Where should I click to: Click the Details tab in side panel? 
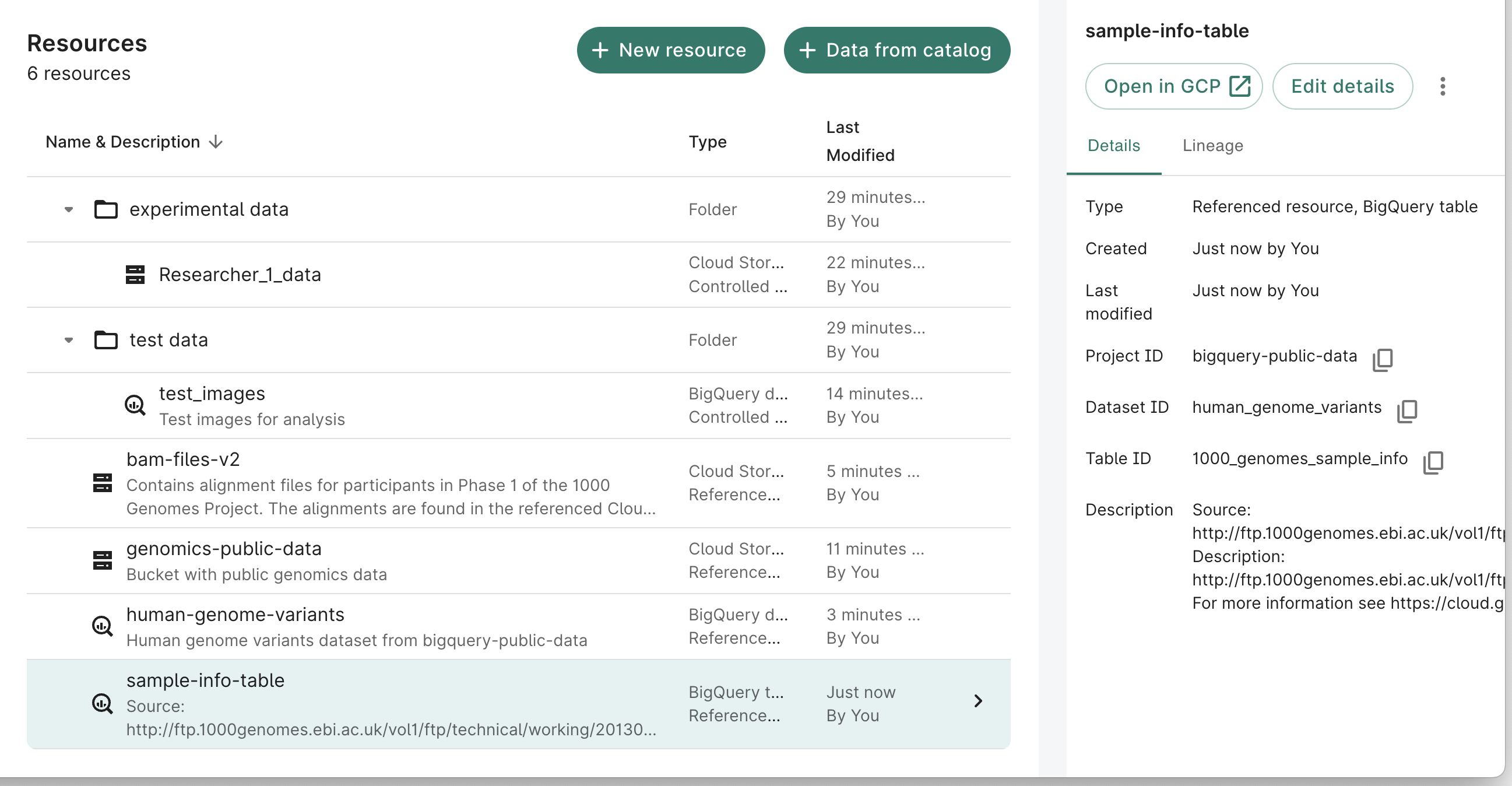1114,145
